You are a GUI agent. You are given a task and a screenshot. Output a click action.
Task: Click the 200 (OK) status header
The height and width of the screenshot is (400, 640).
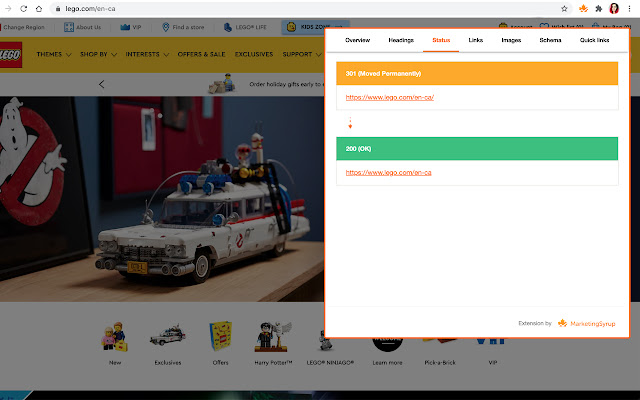pos(477,149)
